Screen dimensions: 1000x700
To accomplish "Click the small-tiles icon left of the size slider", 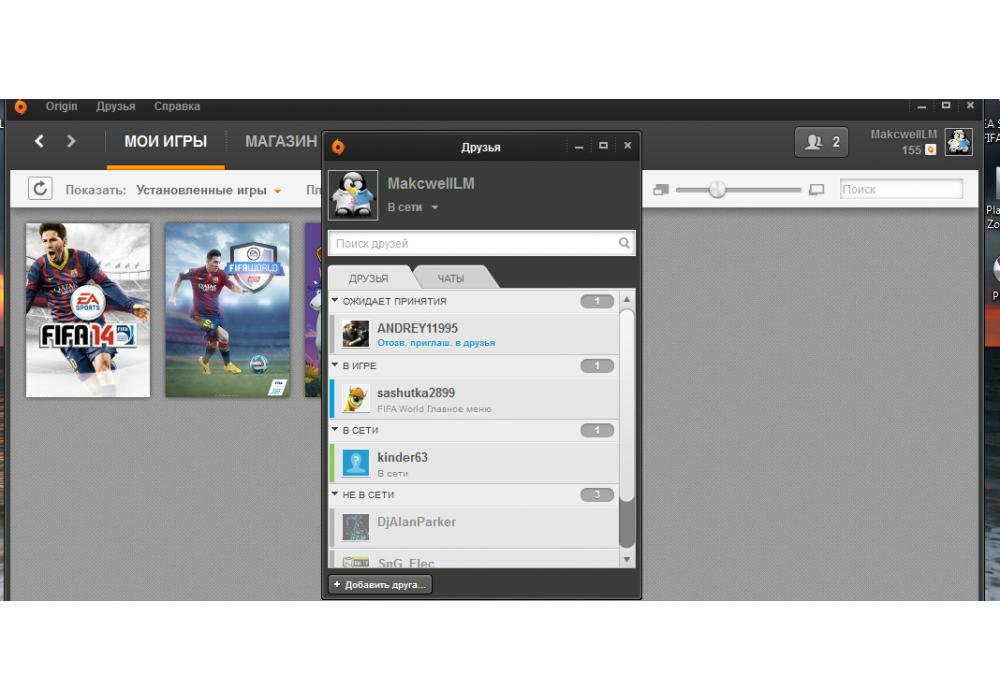I will [x=660, y=190].
